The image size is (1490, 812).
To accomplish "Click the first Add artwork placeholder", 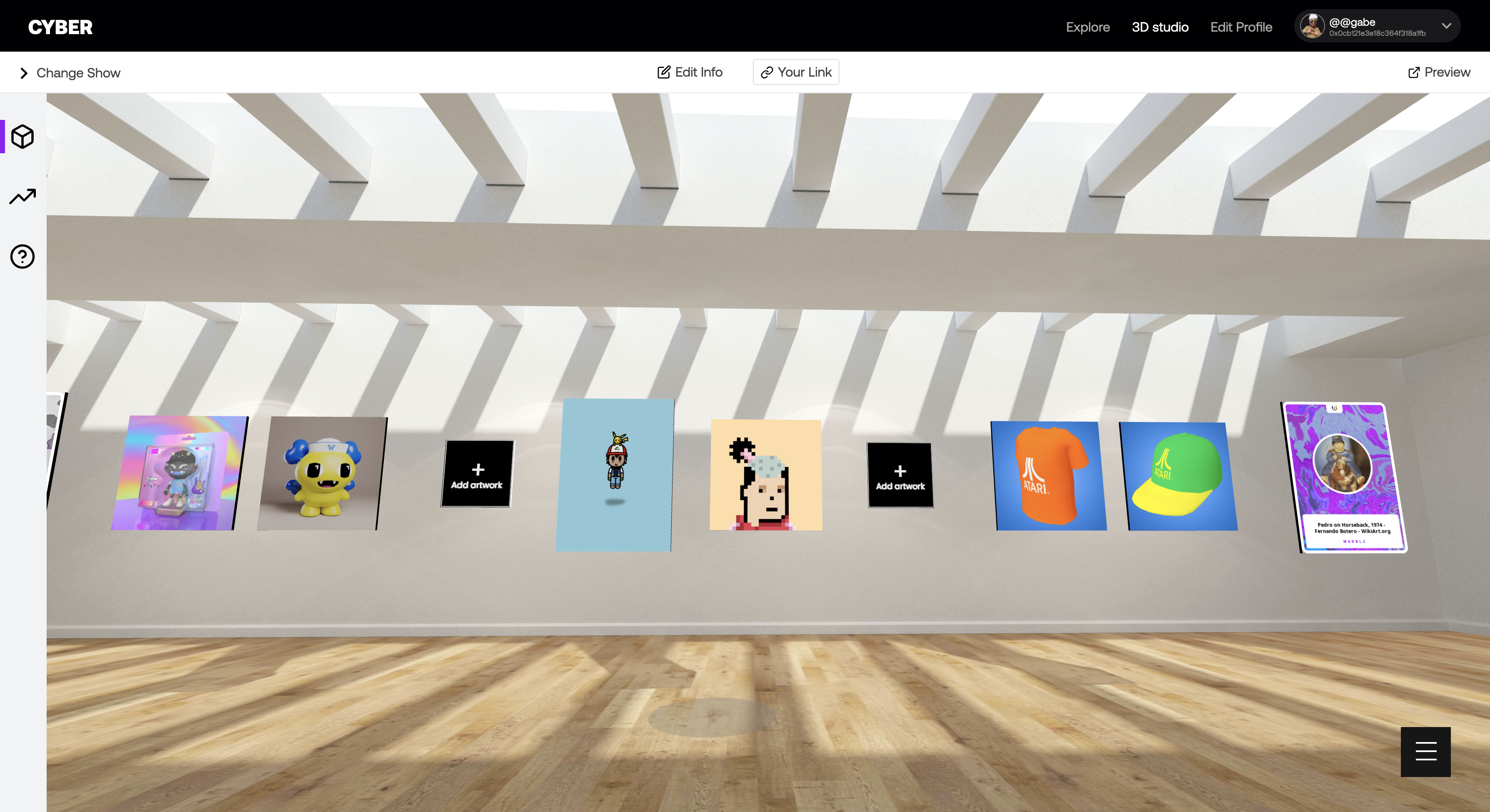I will tap(477, 473).
